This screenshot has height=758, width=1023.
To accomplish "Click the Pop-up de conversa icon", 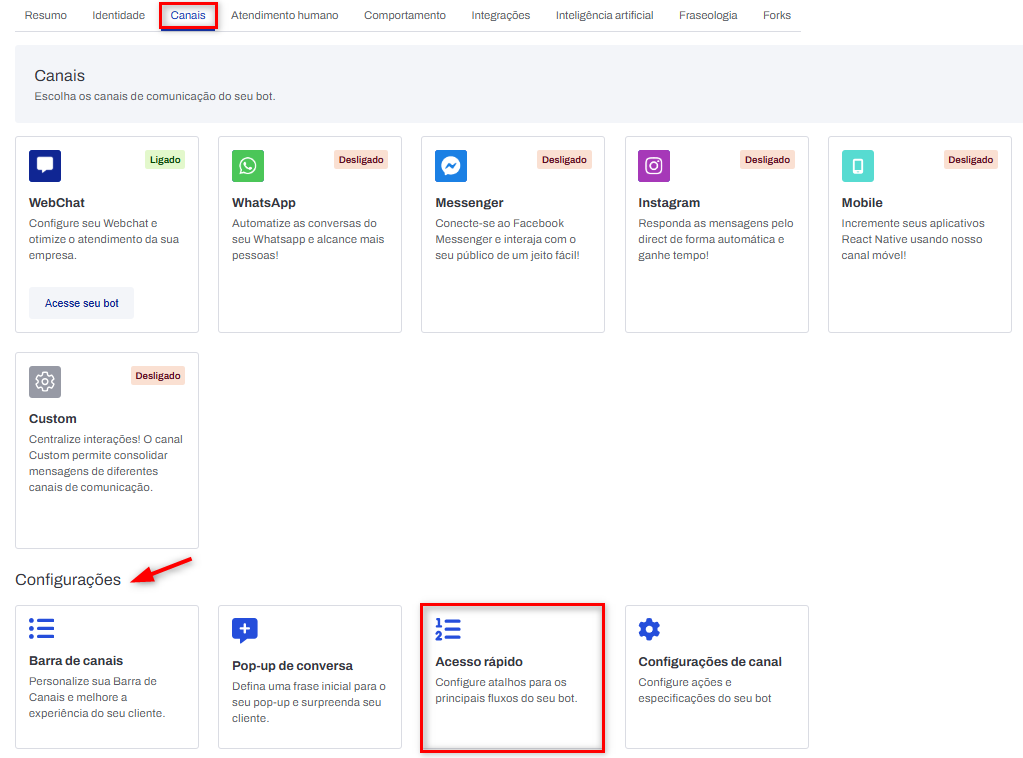I will tap(245, 630).
